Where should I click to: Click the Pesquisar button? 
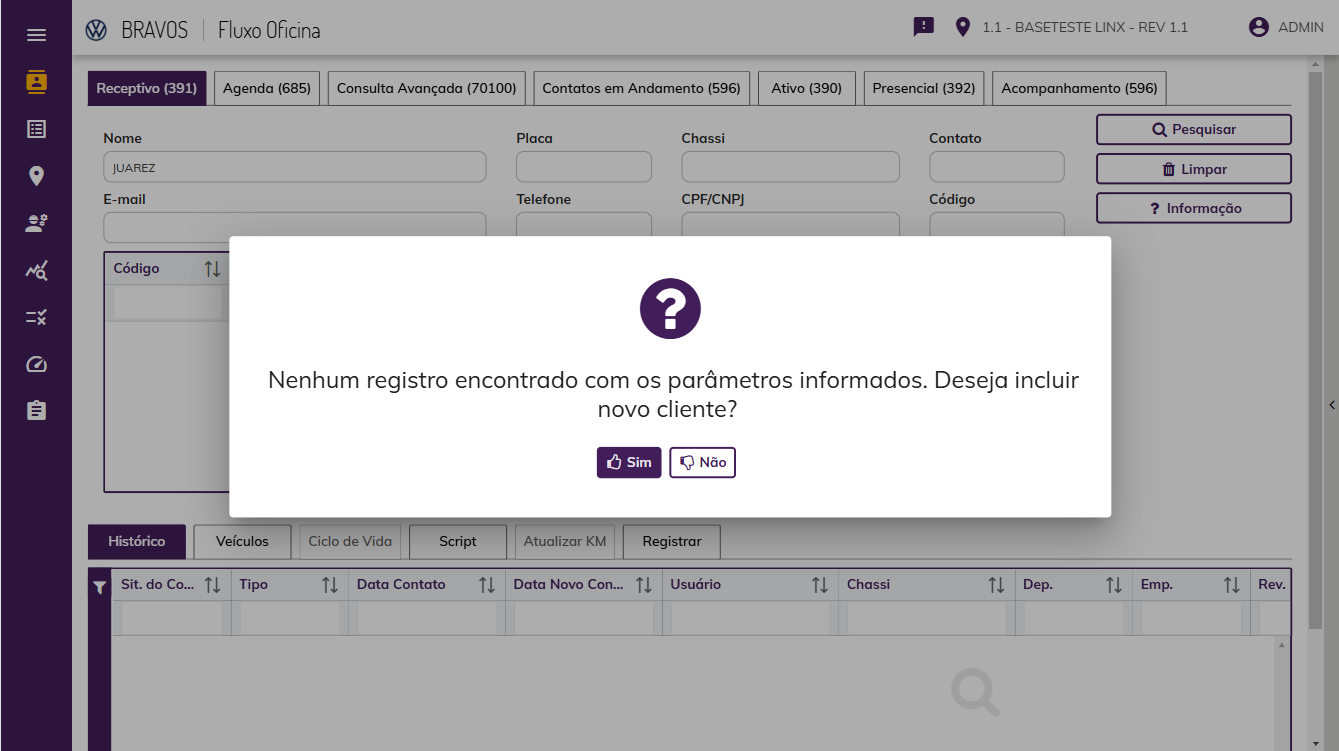point(1194,129)
